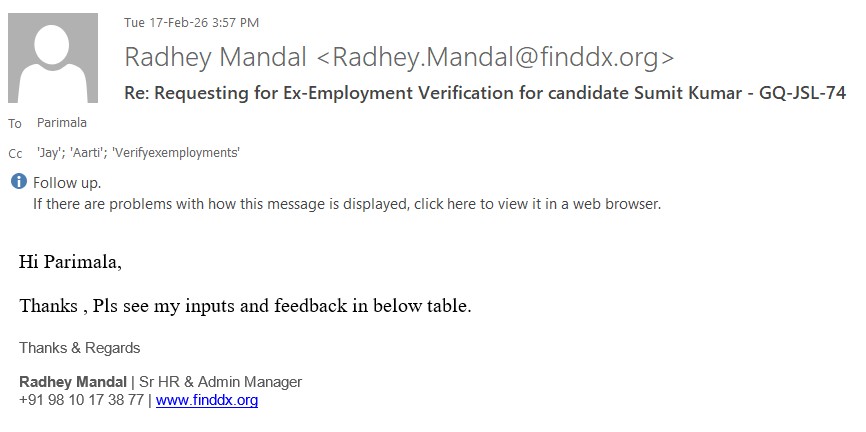866x432 pixels.
Task: Click the Follow up flag text
Action: tap(67, 183)
